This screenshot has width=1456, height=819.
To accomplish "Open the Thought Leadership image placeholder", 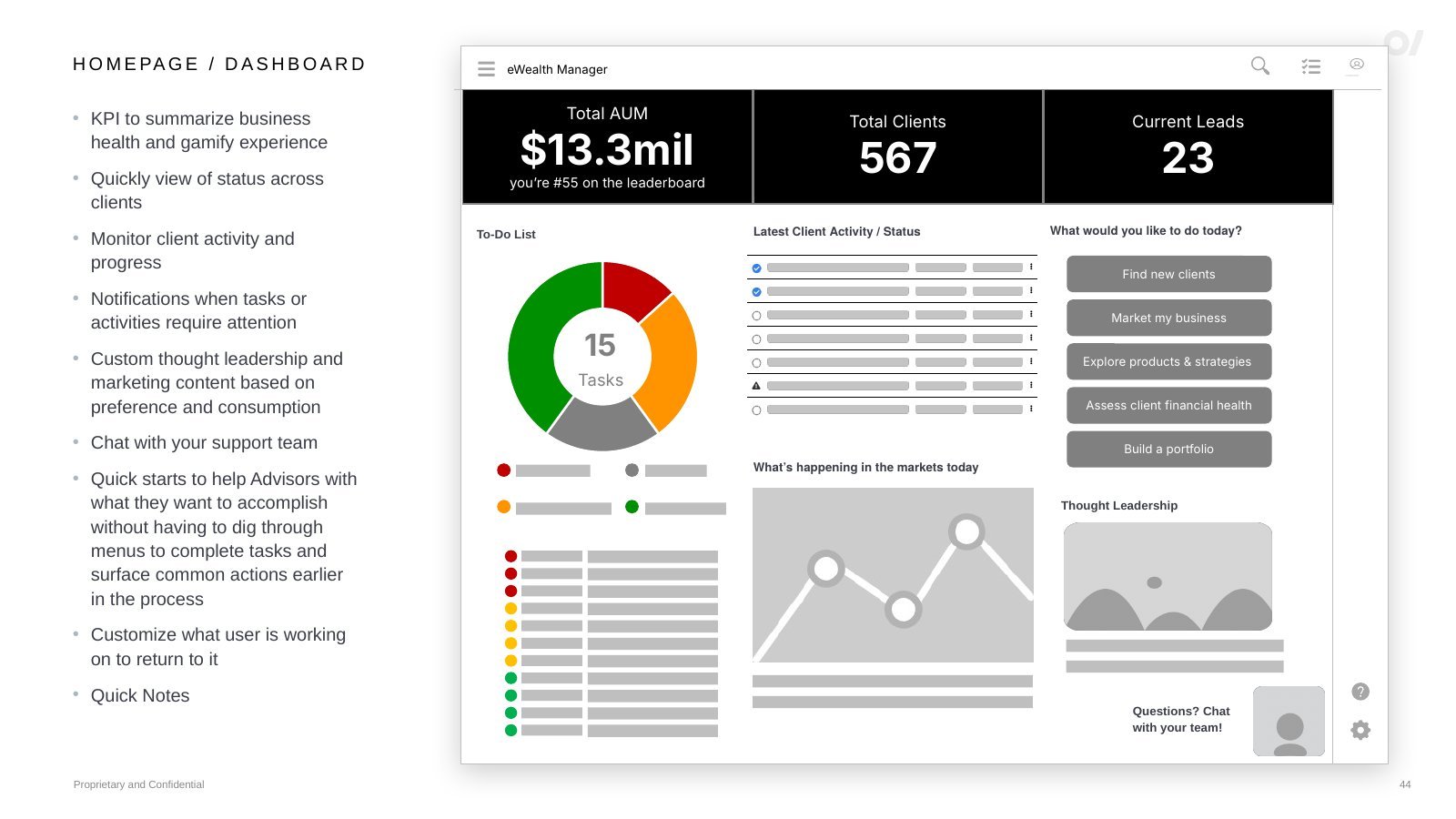I will [x=1168, y=577].
